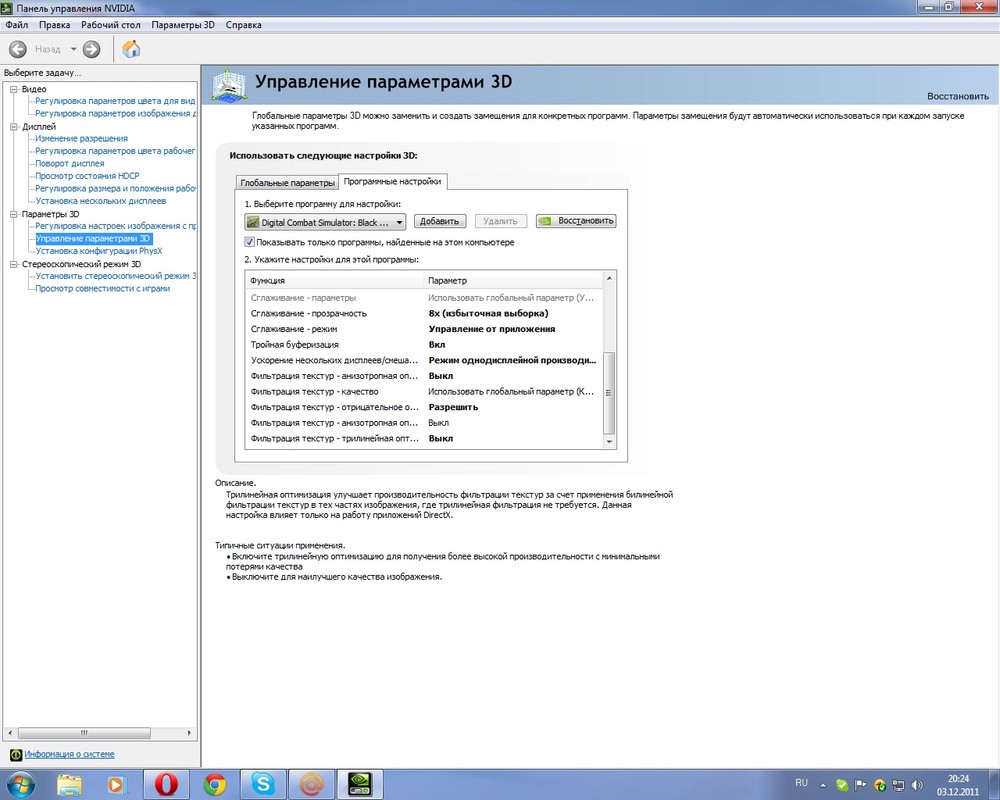Click the Back navigation arrow icon
This screenshot has width=1000, height=800.
click(18, 49)
